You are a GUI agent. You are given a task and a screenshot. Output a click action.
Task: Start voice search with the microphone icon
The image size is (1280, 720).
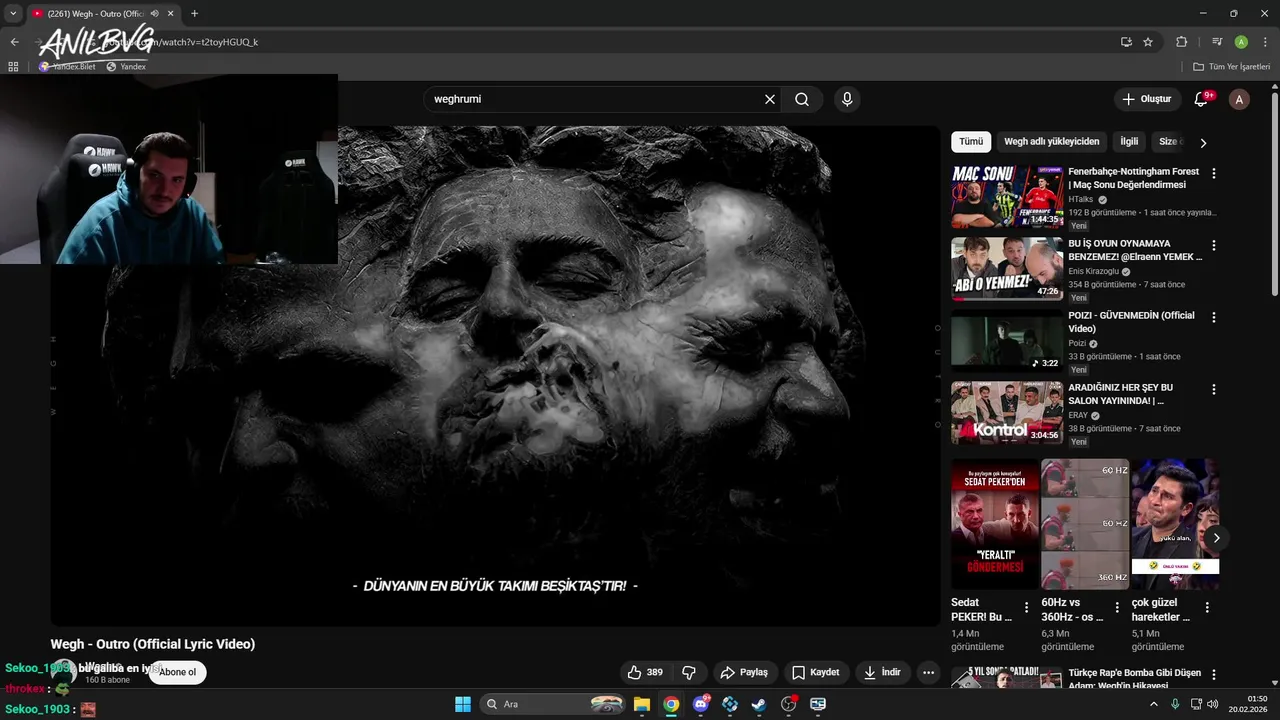(847, 99)
